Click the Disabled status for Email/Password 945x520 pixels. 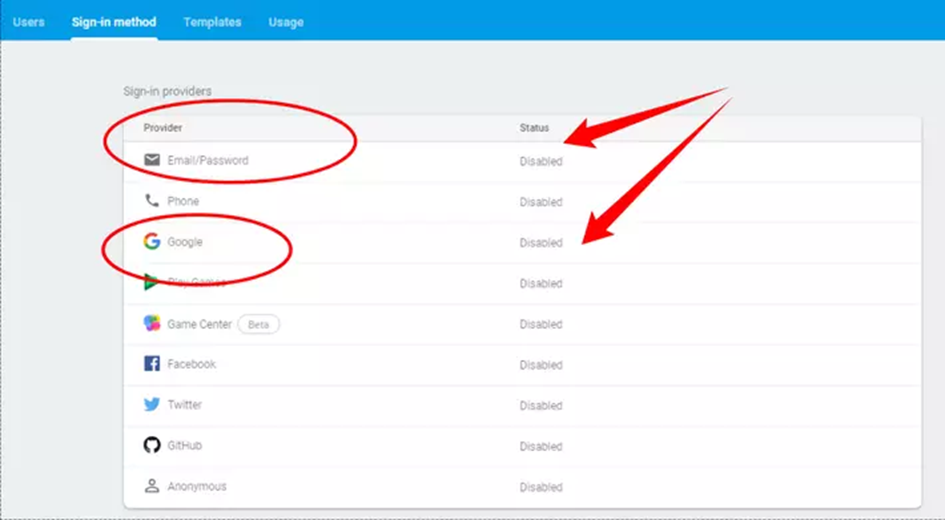click(x=541, y=161)
